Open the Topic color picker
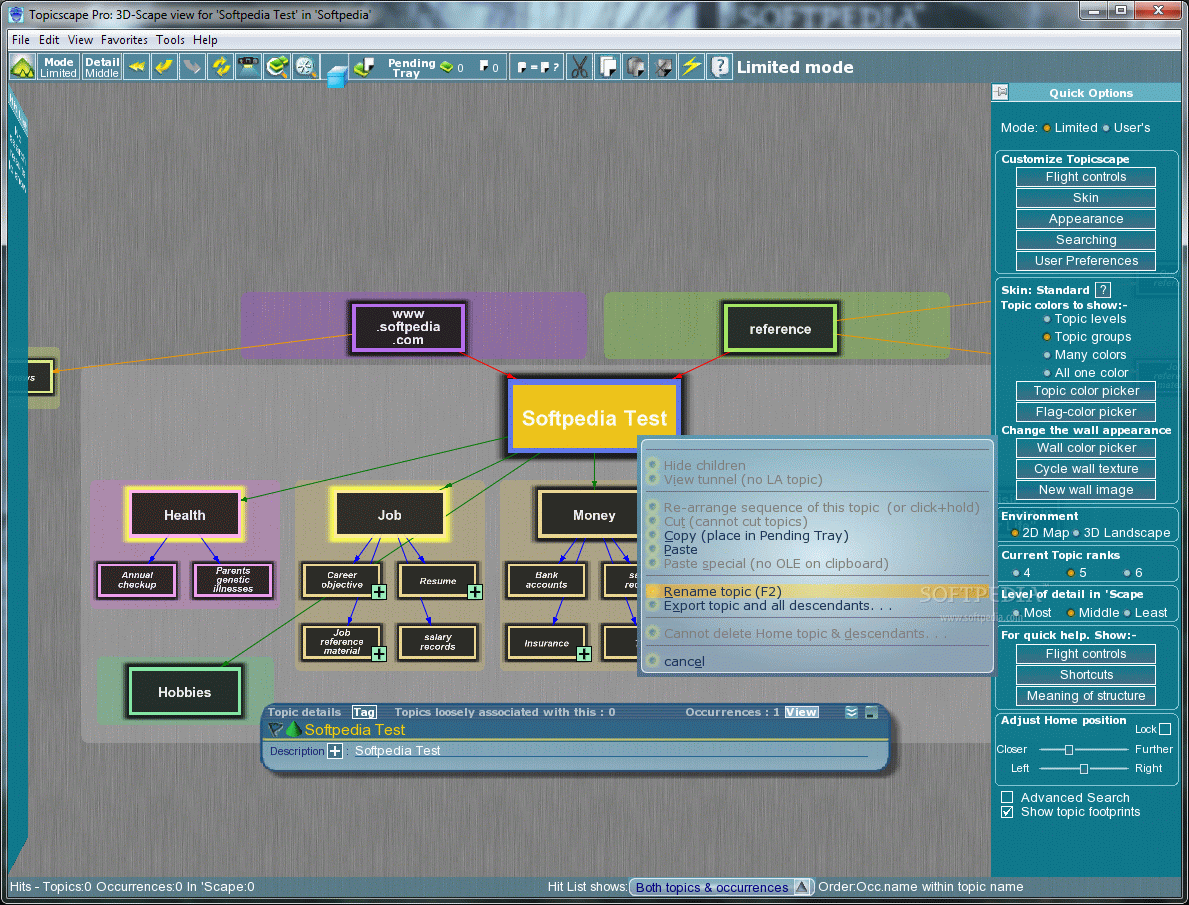 1085,391
